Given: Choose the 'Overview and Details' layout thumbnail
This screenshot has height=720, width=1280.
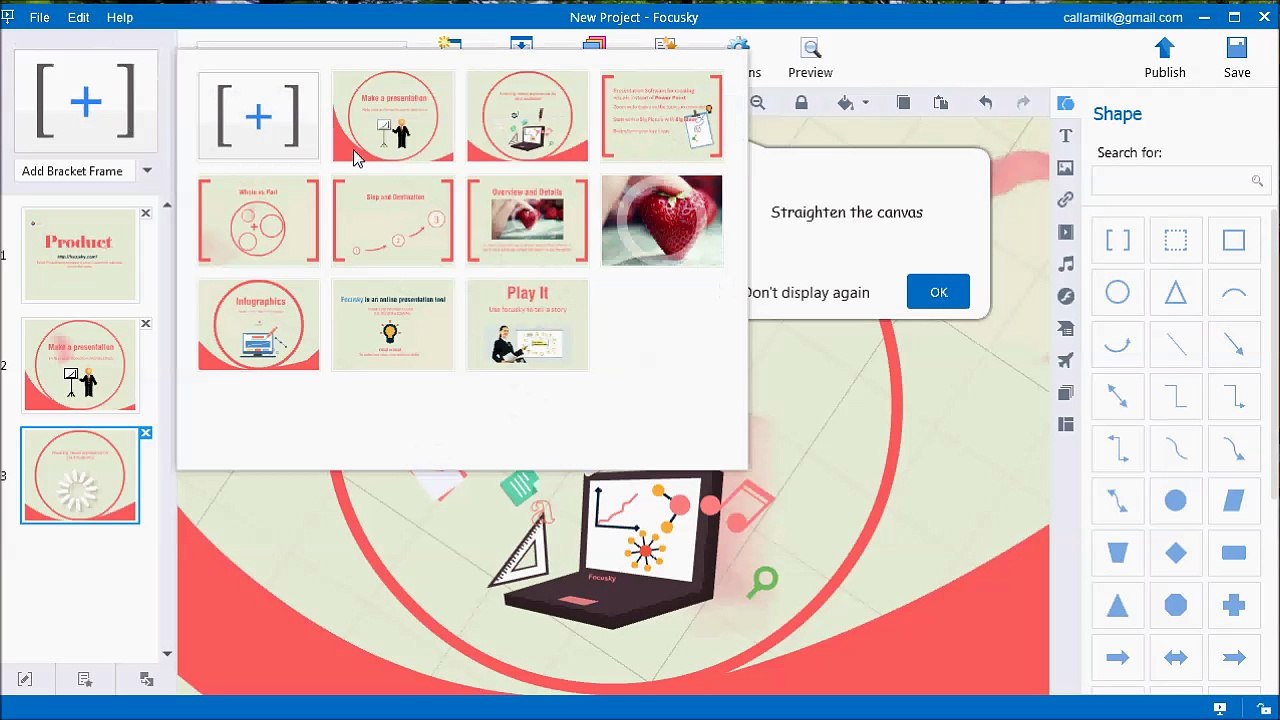Looking at the screenshot, I should pos(527,221).
